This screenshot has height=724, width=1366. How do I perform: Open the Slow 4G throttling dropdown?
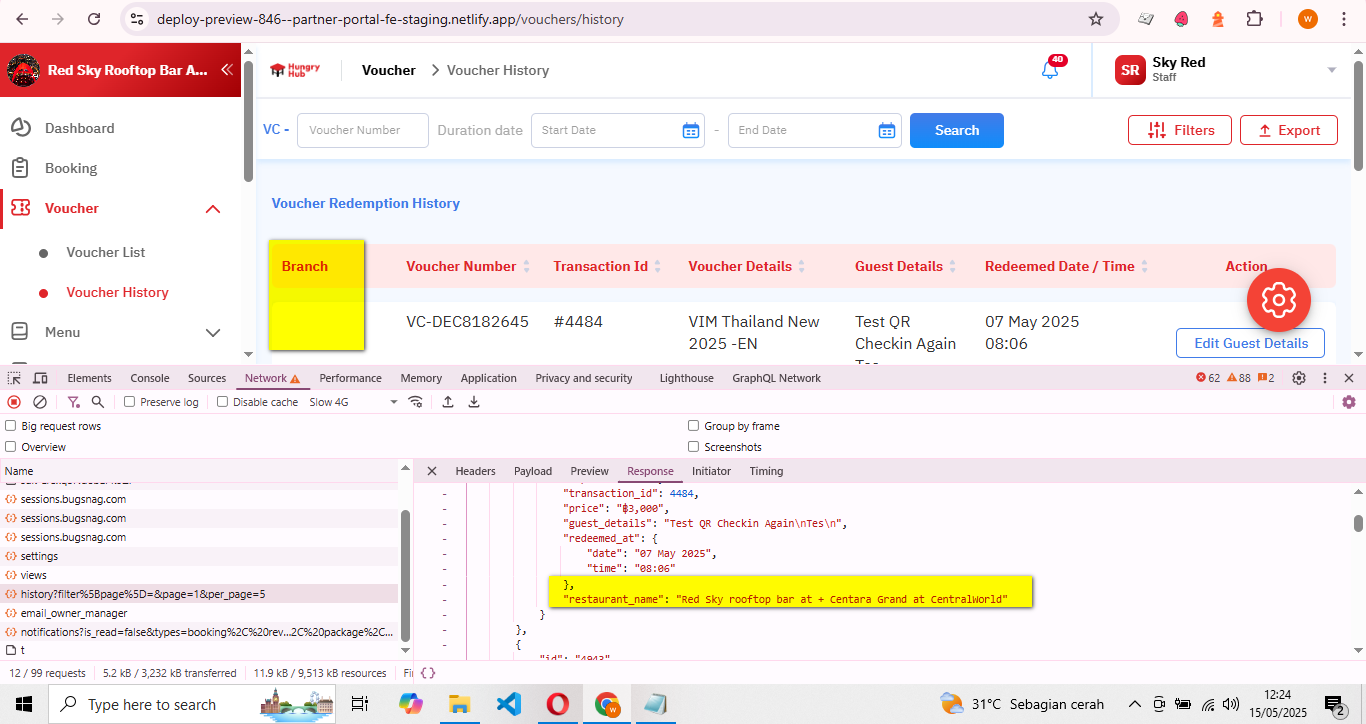point(353,402)
